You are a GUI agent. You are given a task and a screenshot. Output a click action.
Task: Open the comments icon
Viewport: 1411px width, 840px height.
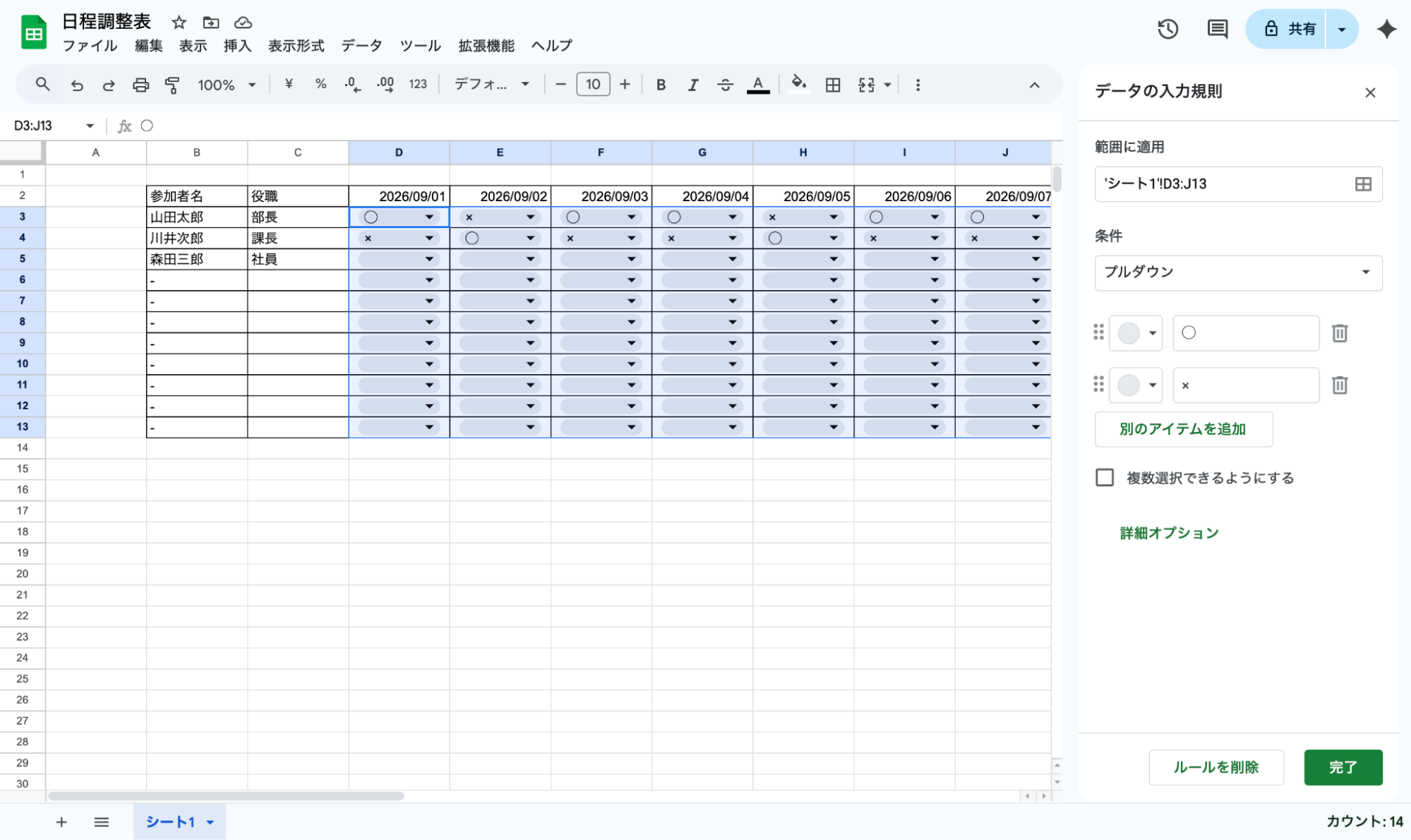pos(1217,29)
